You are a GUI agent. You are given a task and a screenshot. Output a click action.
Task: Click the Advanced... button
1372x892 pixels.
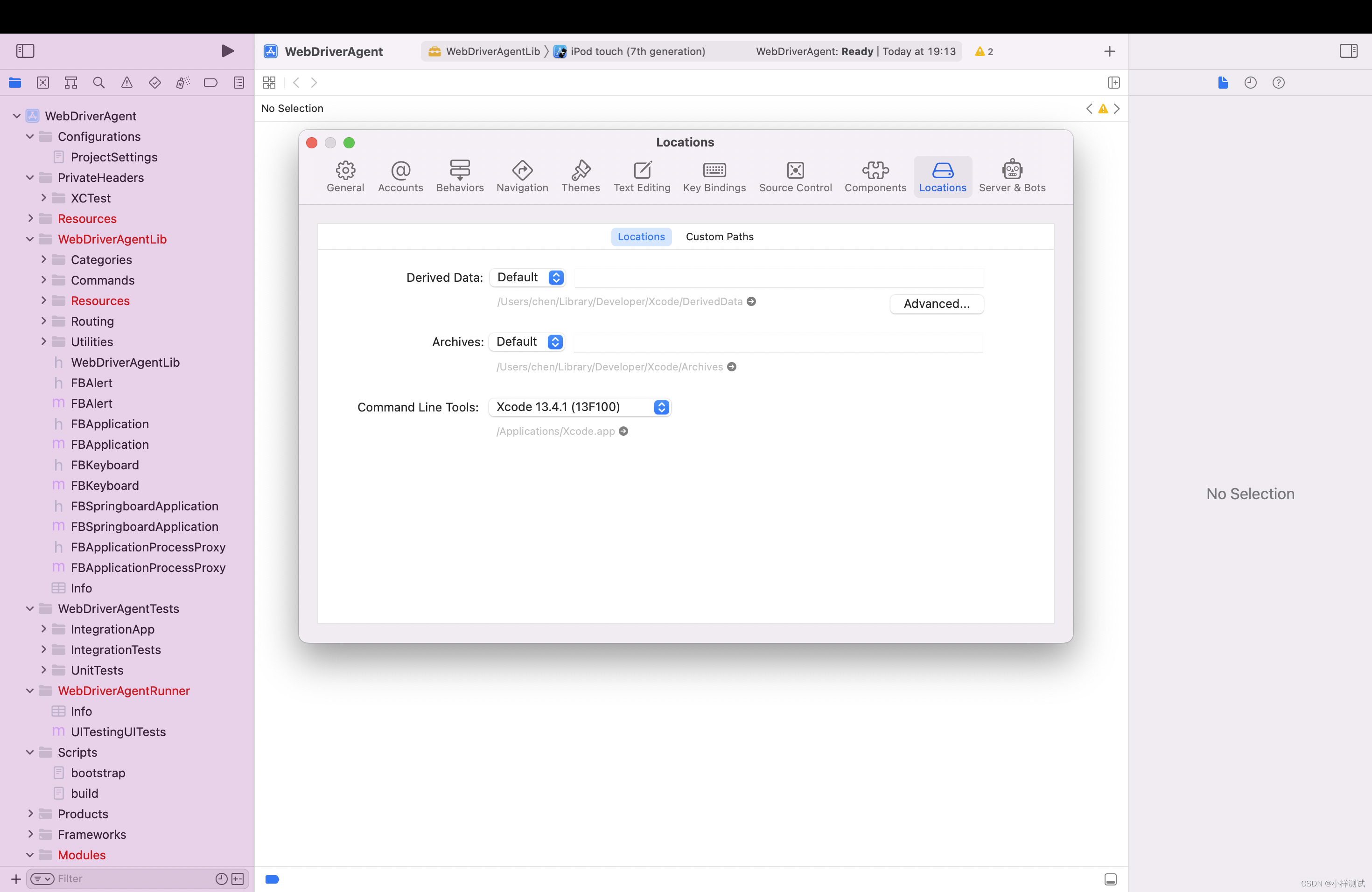point(936,304)
